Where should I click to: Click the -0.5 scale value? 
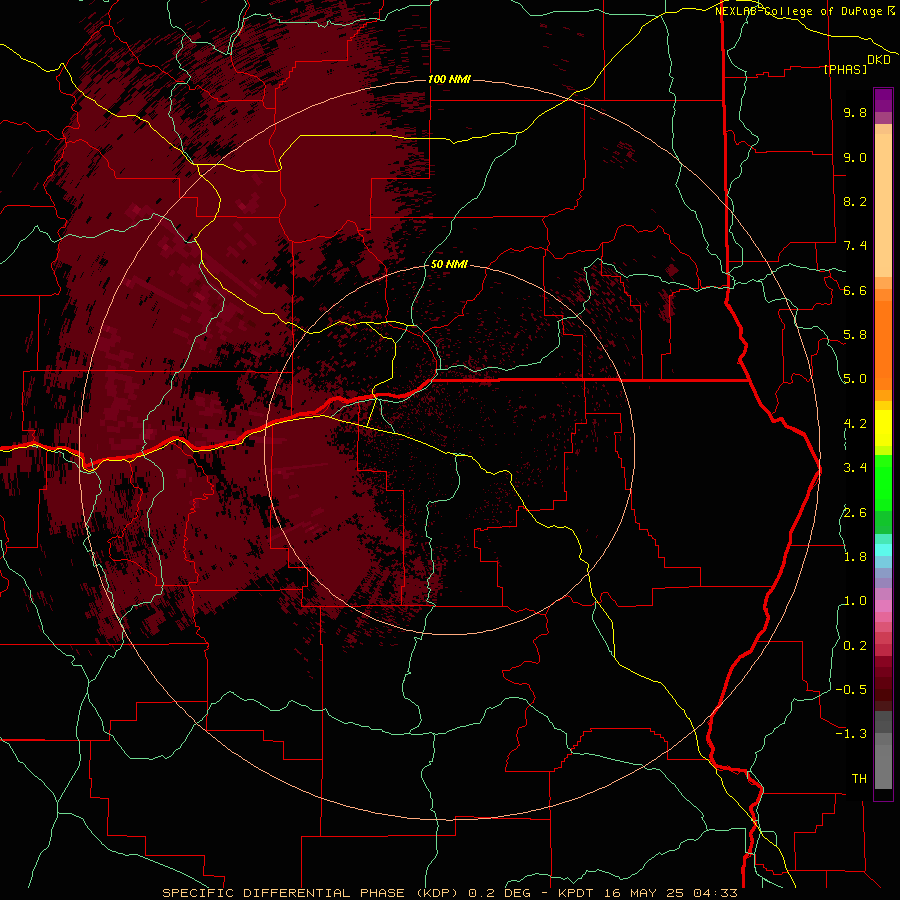pyautogui.click(x=851, y=690)
